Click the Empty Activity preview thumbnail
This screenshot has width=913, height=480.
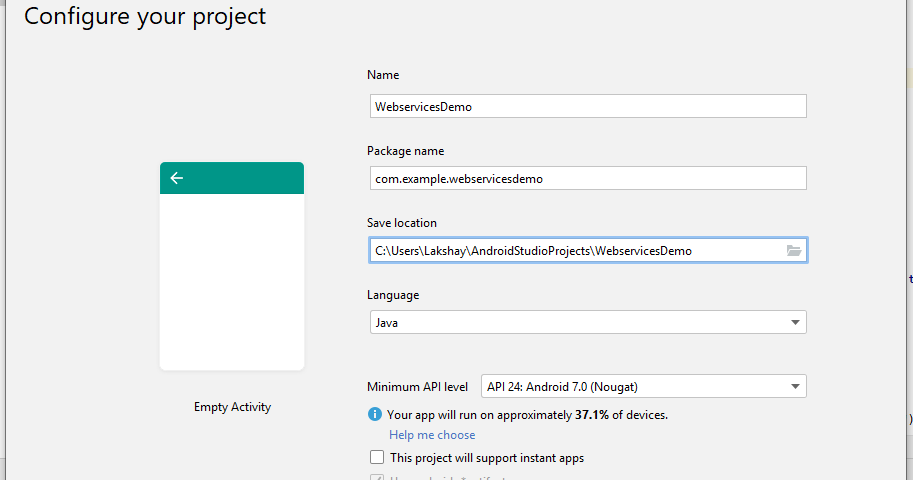click(232, 266)
